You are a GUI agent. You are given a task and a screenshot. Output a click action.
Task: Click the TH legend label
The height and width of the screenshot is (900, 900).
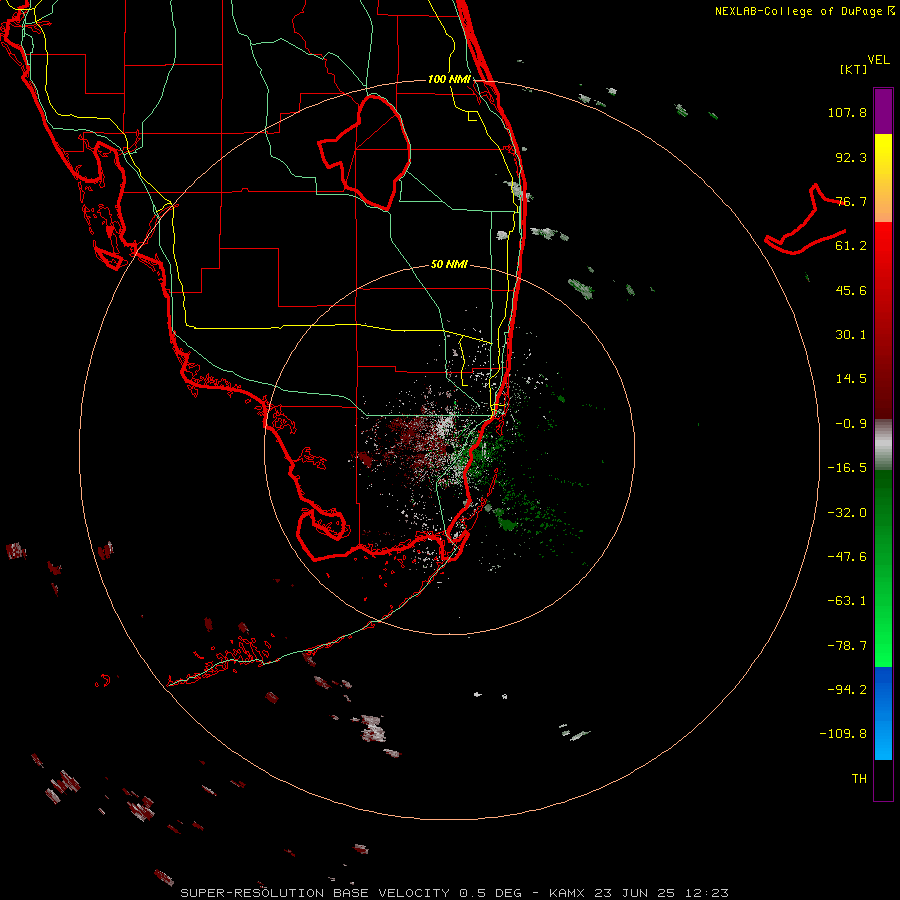point(859,778)
